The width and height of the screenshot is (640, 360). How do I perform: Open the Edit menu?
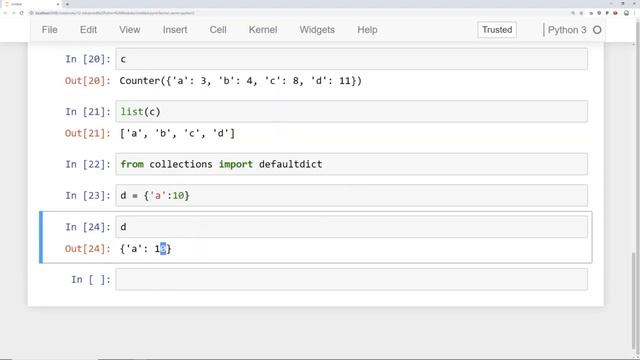tap(88, 30)
